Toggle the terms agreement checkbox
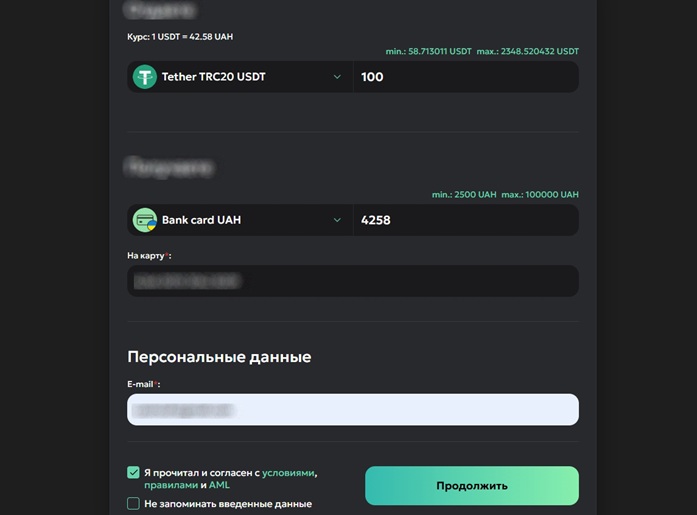The width and height of the screenshot is (697, 515). pyautogui.click(x=133, y=472)
